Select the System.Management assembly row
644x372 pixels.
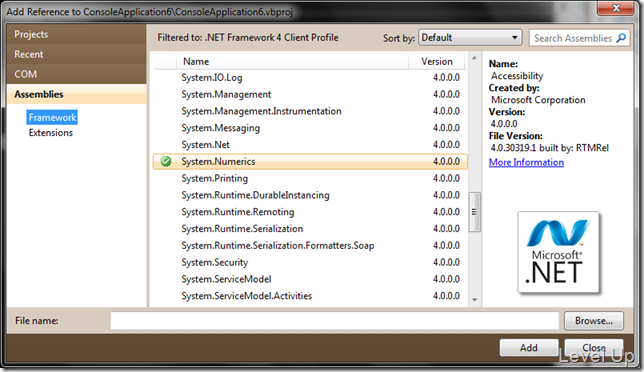click(310, 94)
